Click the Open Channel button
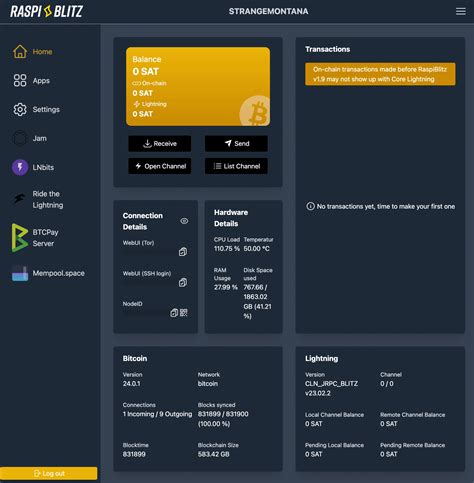The image size is (474, 483). (160, 166)
